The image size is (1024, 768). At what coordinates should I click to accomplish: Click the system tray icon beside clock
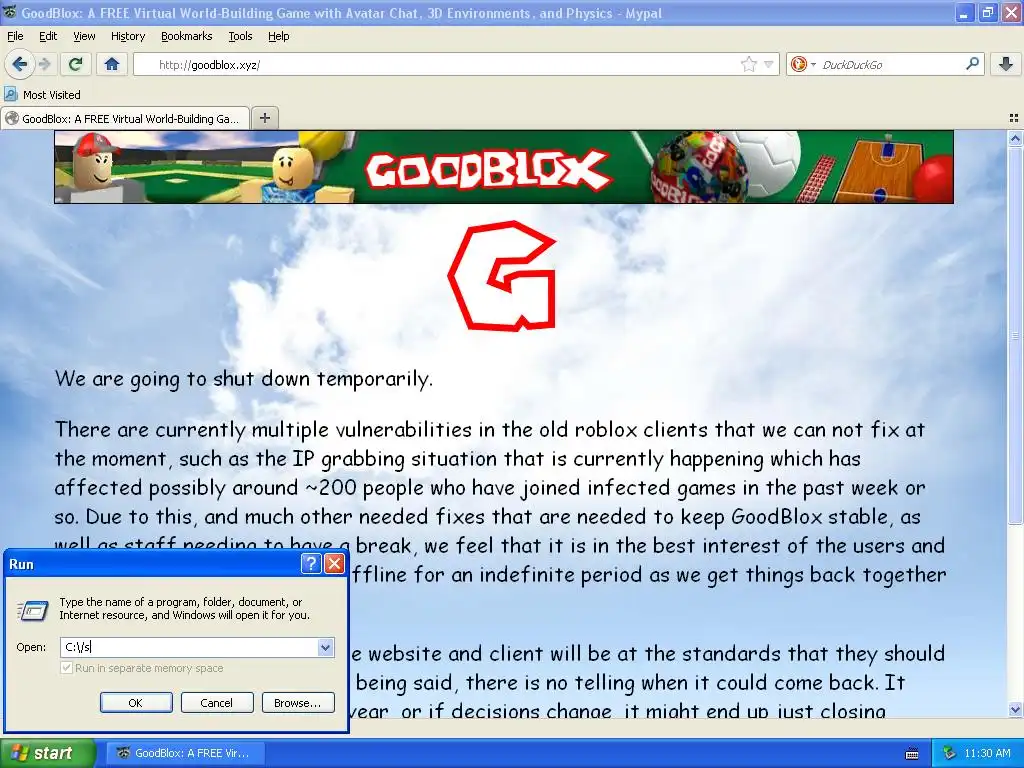tap(950, 753)
